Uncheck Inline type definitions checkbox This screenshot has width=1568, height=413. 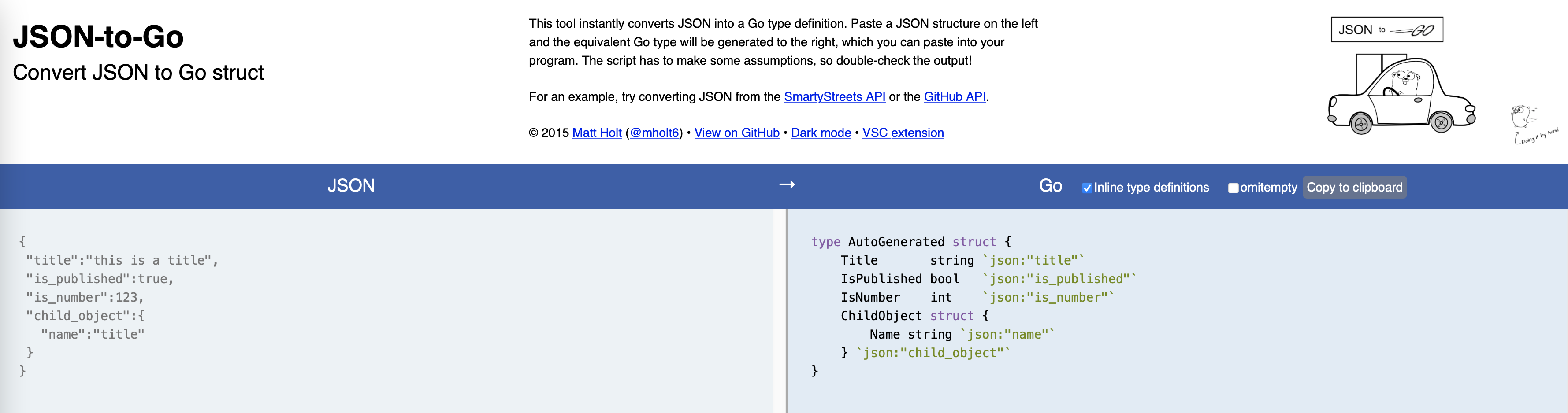click(x=1086, y=188)
